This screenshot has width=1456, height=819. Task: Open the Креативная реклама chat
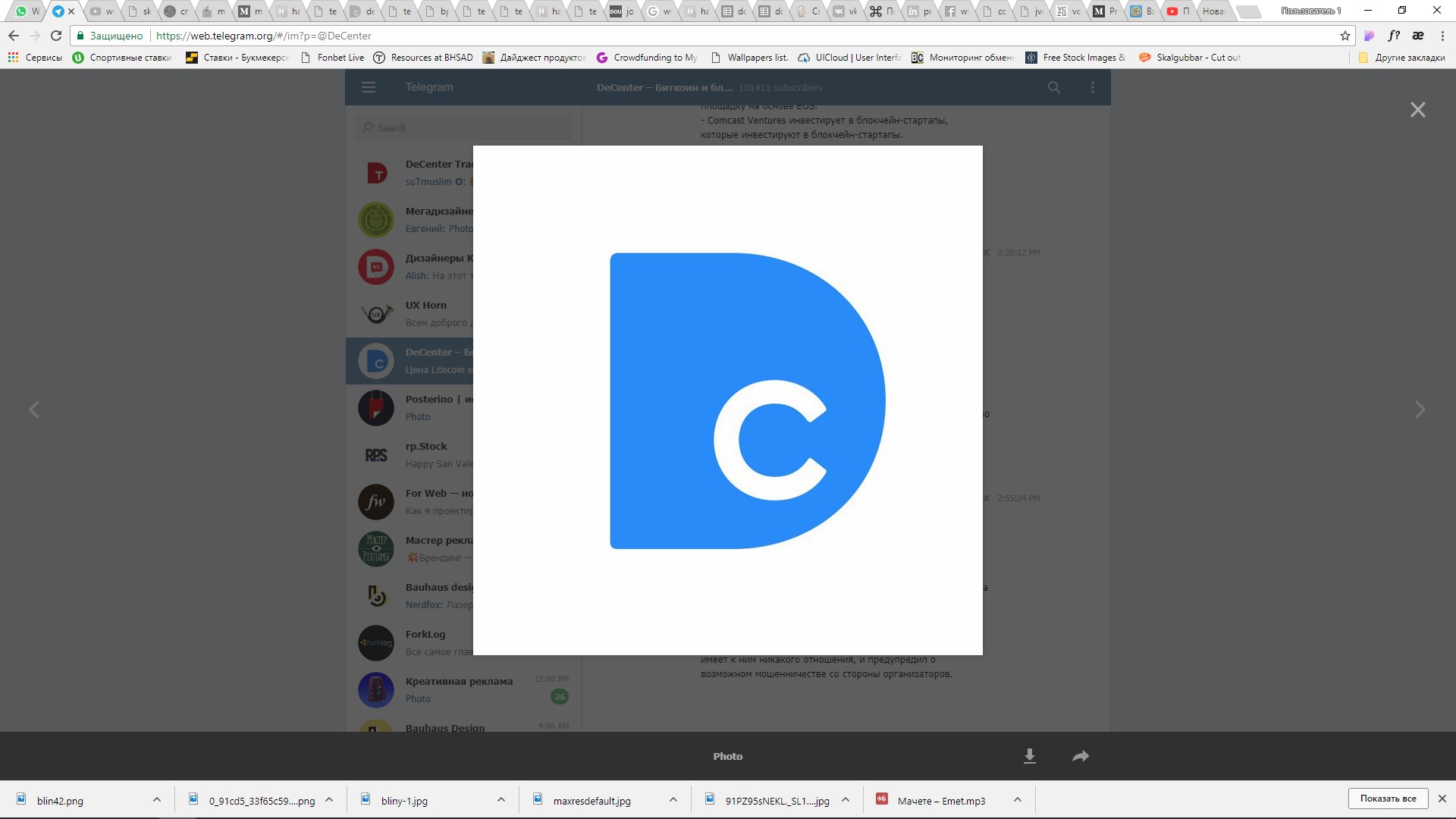[463, 690]
